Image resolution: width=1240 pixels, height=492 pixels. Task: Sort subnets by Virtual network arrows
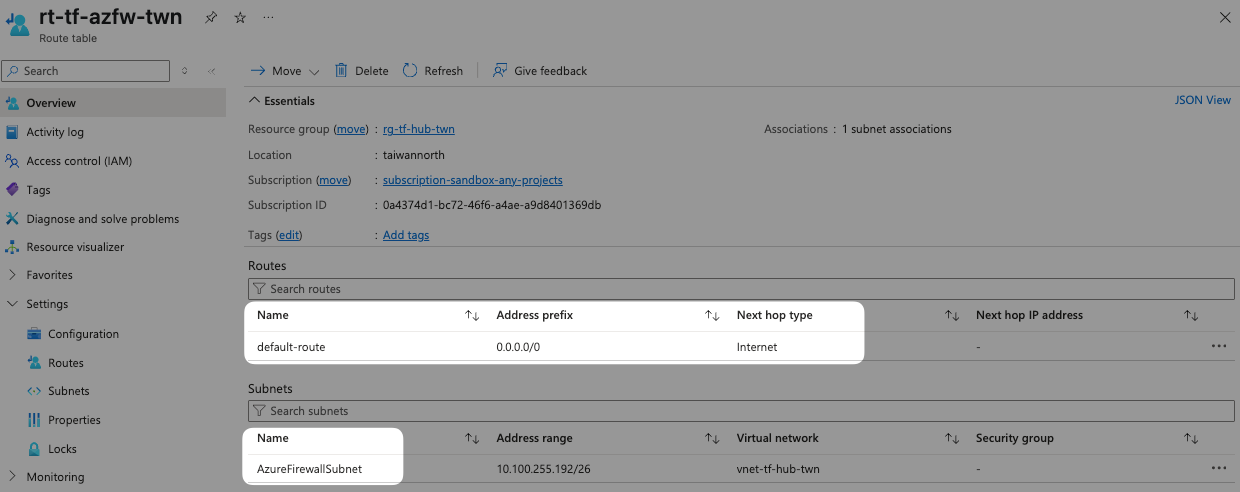[952, 438]
